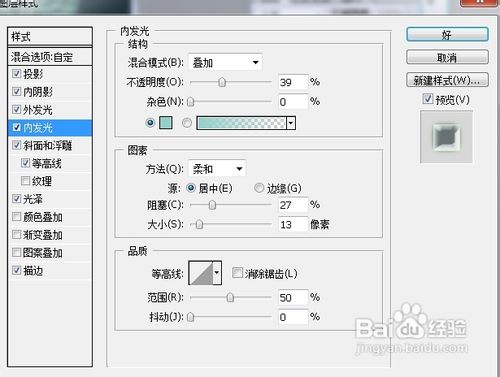Enable the 渐变叠加 gradient overlay checkbox
Viewport: 500px width, 377px height.
coord(16,235)
